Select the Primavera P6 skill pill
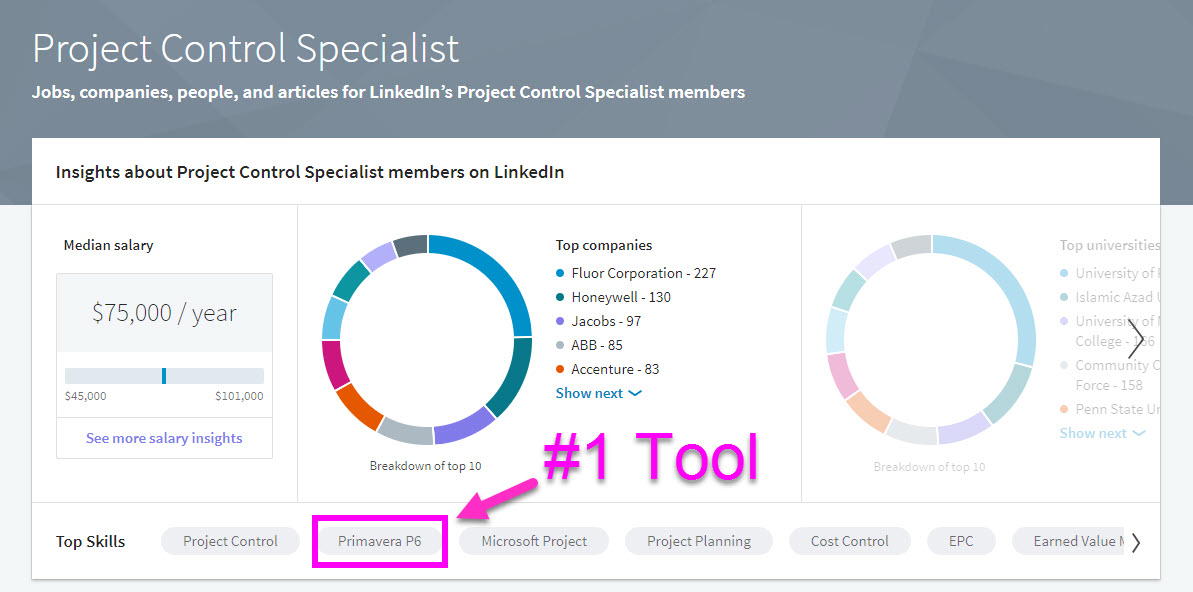1193x592 pixels. [x=379, y=541]
